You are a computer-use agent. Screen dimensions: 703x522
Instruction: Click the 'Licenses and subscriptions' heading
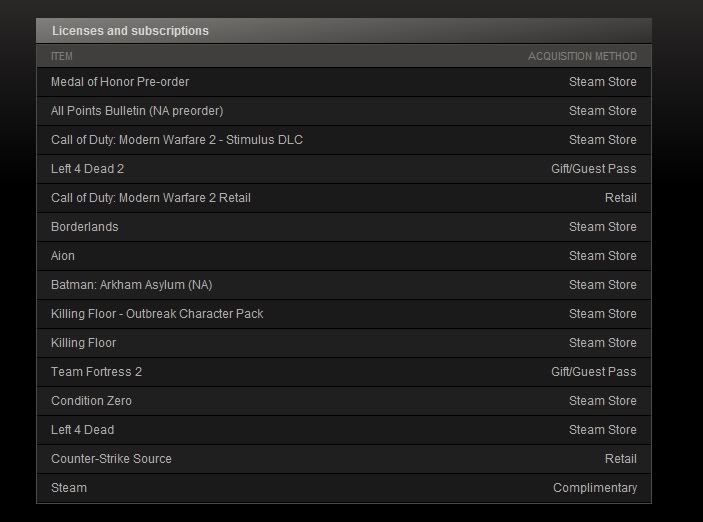click(x=130, y=31)
